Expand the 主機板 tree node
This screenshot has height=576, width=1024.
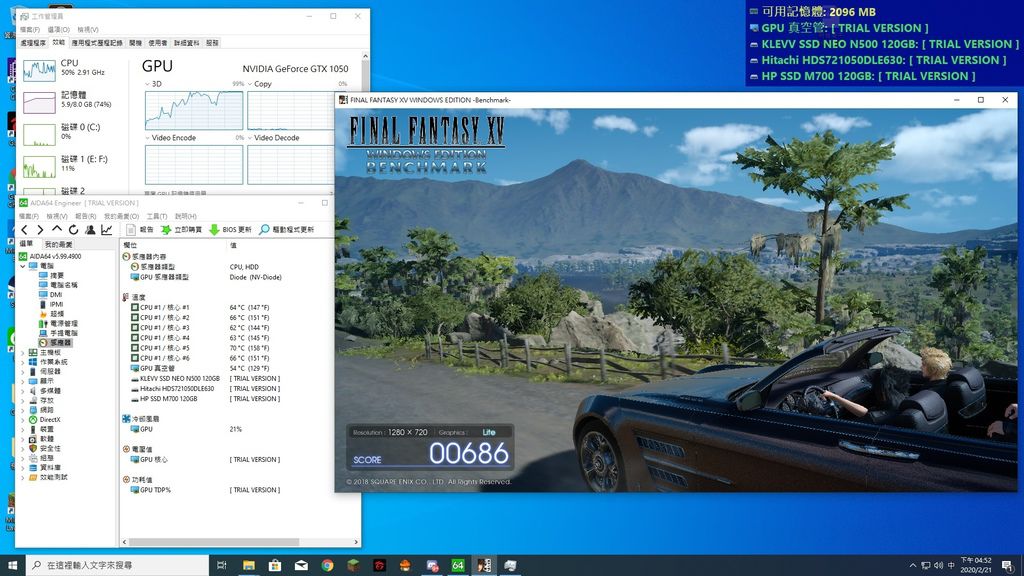(23, 353)
